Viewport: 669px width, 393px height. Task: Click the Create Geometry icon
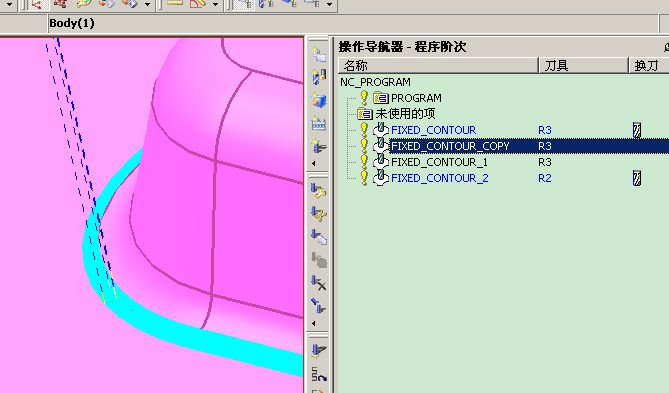tap(318, 100)
